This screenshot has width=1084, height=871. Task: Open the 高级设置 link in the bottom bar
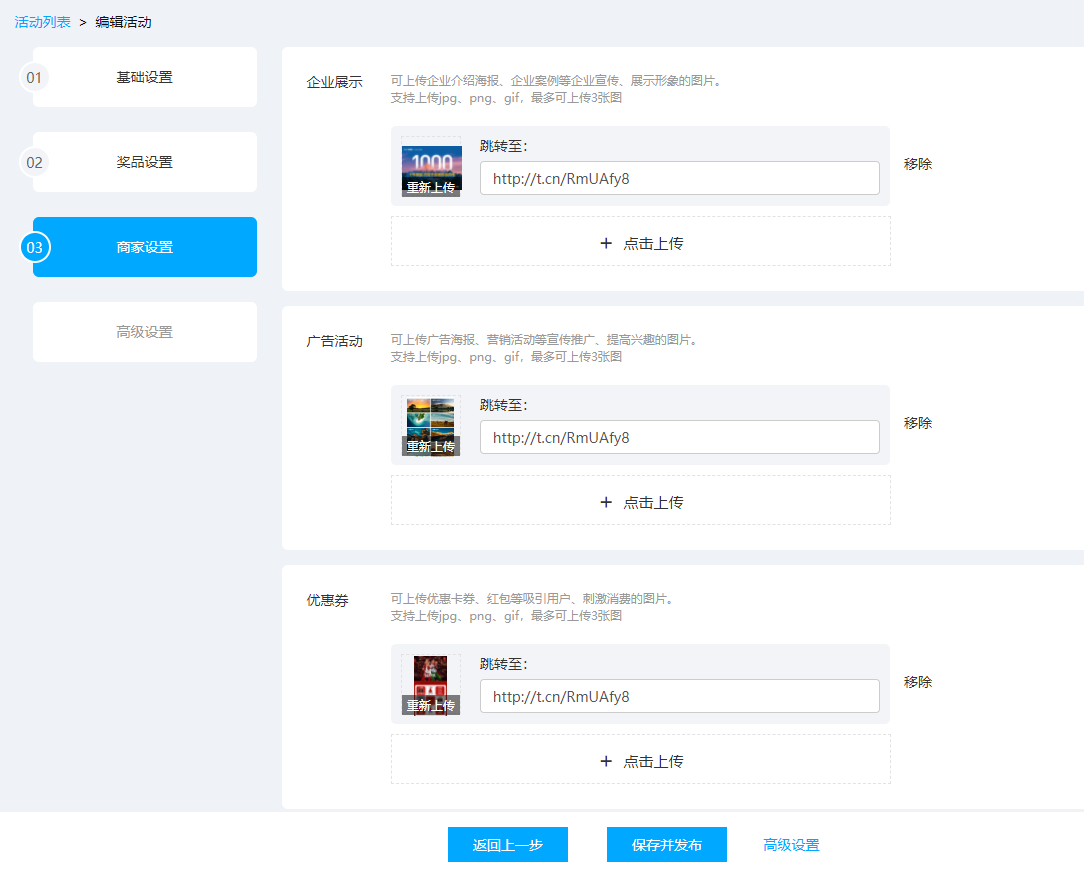(791, 845)
